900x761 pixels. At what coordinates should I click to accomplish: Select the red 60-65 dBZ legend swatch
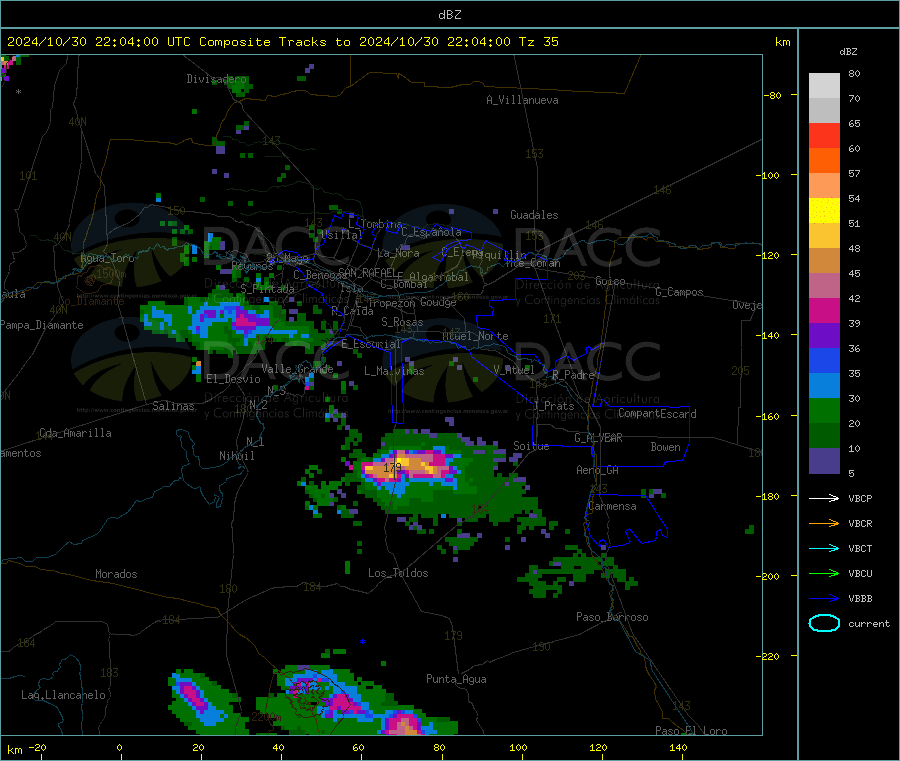824,135
